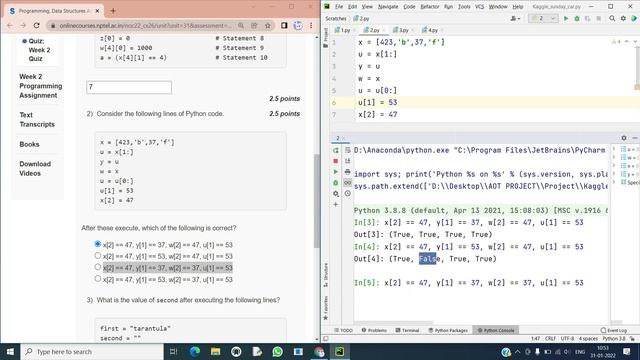Switch to 4.py editor tab
640x360 pixels.
coord(430,30)
